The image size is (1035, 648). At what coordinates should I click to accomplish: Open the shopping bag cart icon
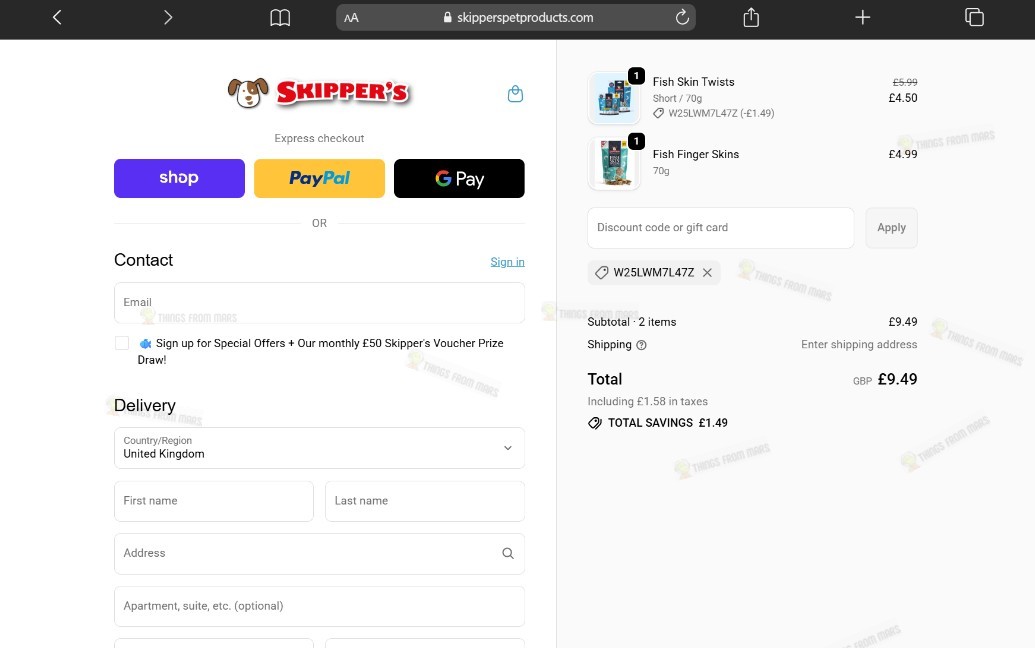point(516,94)
